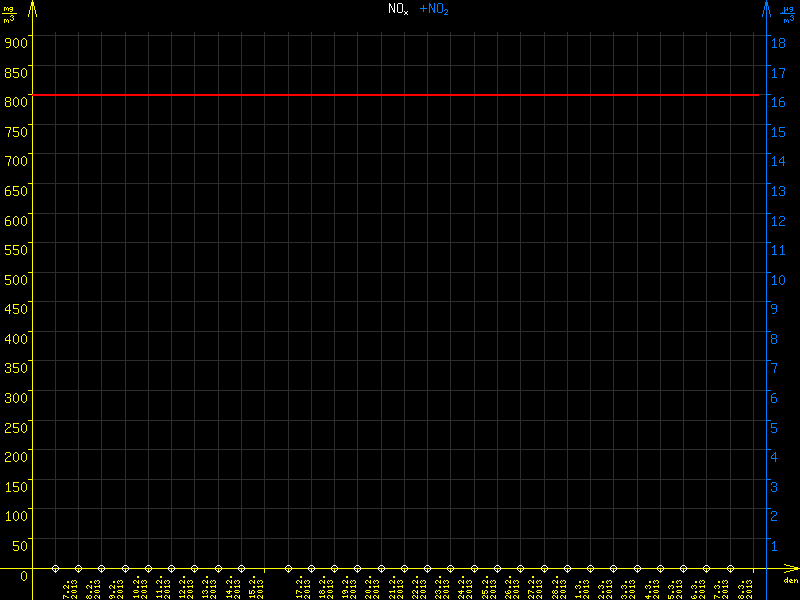The height and width of the screenshot is (600, 800).
Task: Click the data point just before 17.2.2013 label
Action: [x=288, y=568]
